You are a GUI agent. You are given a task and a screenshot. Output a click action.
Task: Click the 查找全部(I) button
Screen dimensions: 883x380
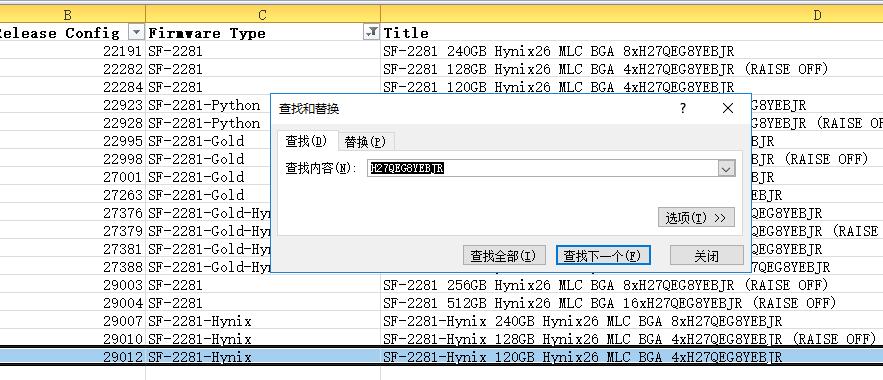504,256
